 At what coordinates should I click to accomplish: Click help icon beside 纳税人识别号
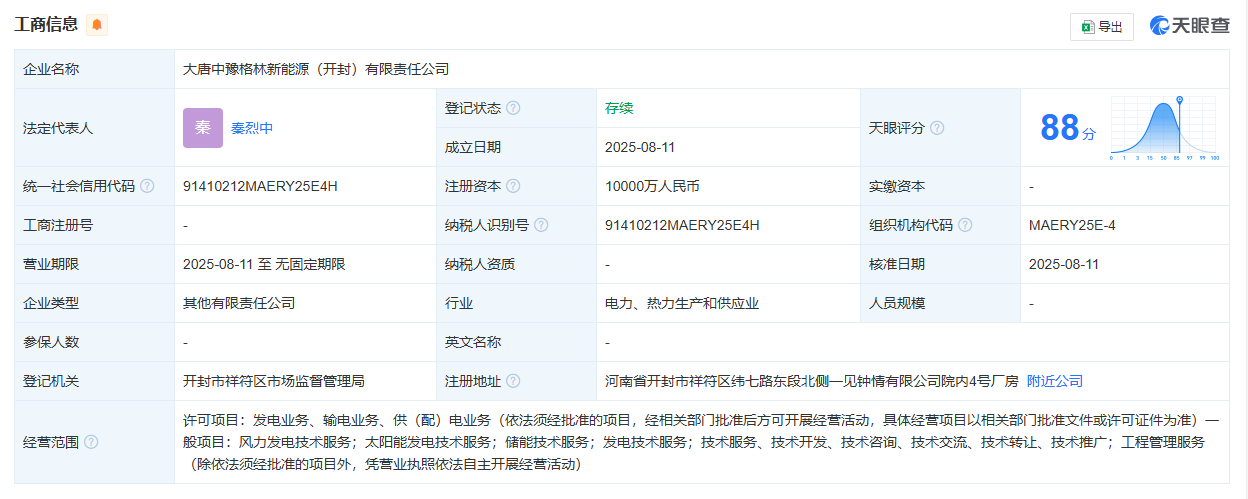click(541, 225)
